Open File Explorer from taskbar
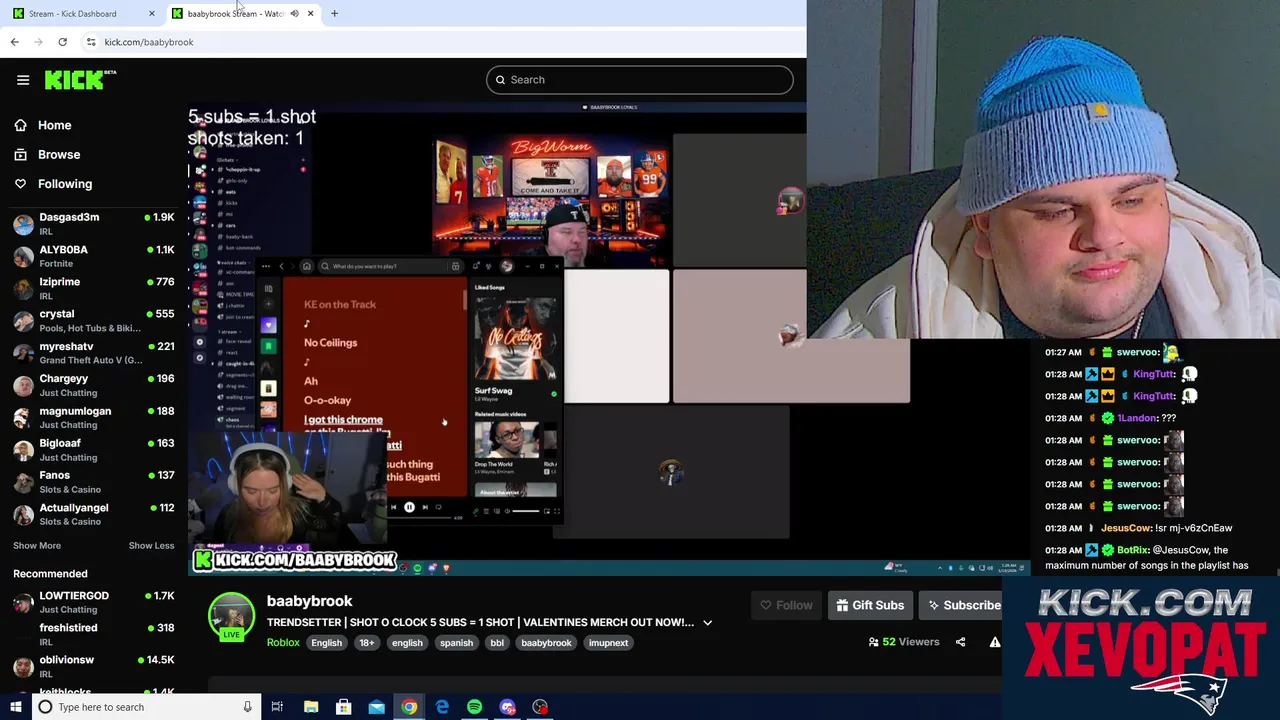Screen dimensions: 1280x720 point(311,707)
